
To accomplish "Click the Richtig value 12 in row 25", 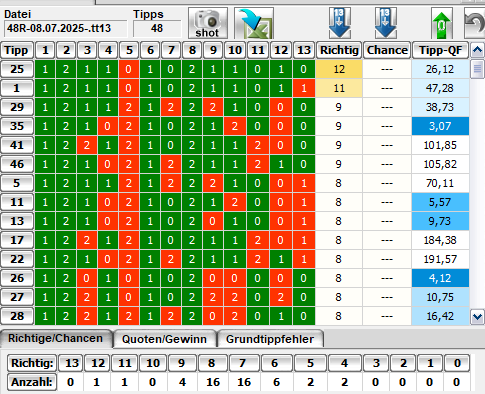I will point(339,69).
